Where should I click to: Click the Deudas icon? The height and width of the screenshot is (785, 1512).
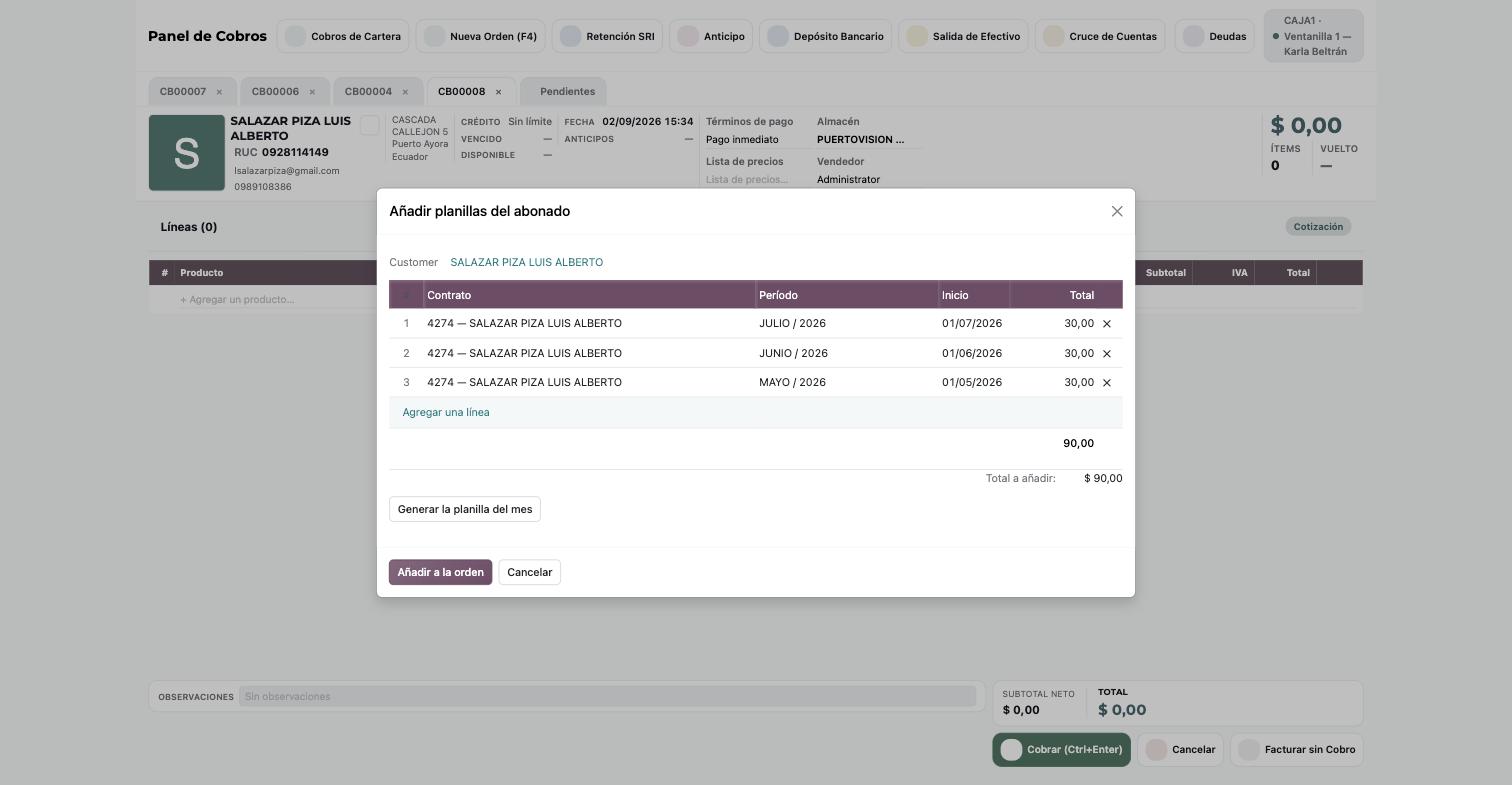click(x=1193, y=36)
